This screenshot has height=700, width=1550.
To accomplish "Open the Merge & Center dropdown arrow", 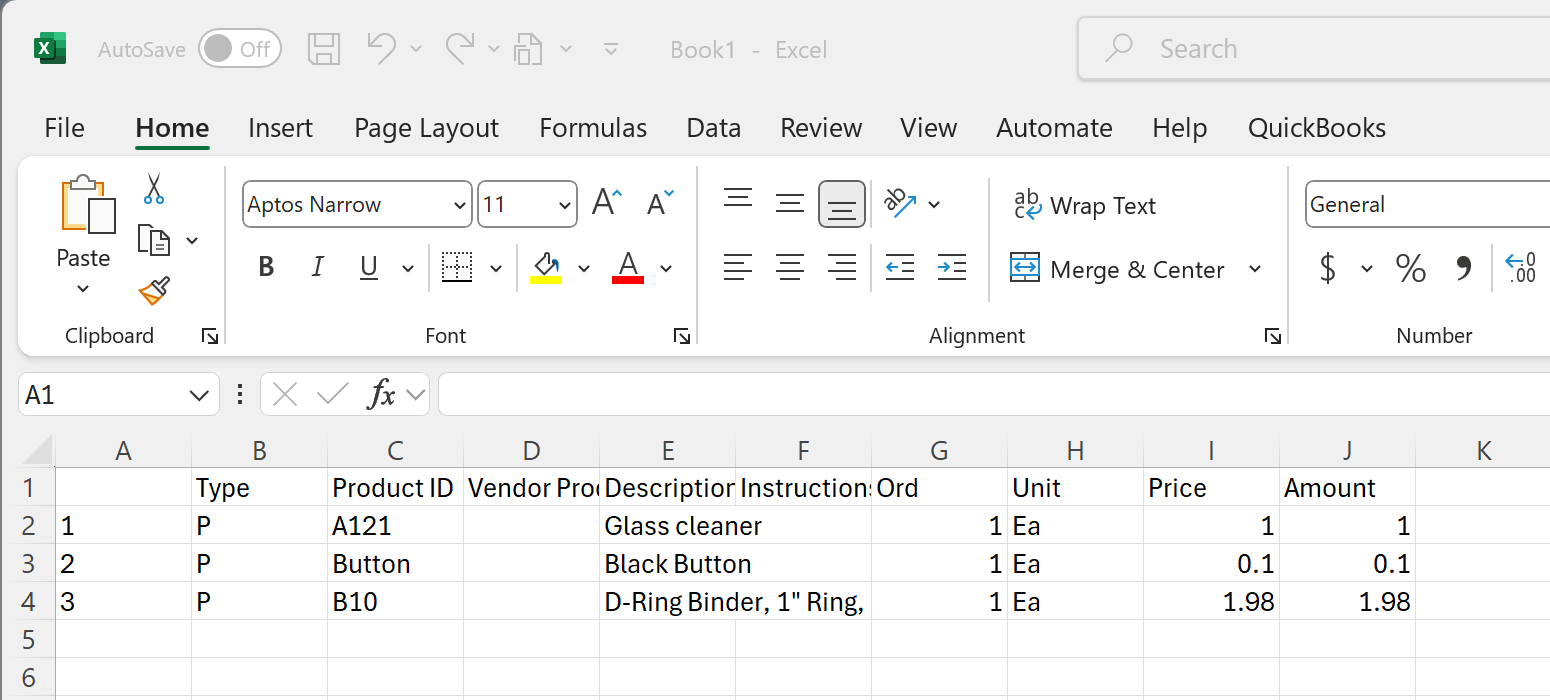I will point(1256,269).
